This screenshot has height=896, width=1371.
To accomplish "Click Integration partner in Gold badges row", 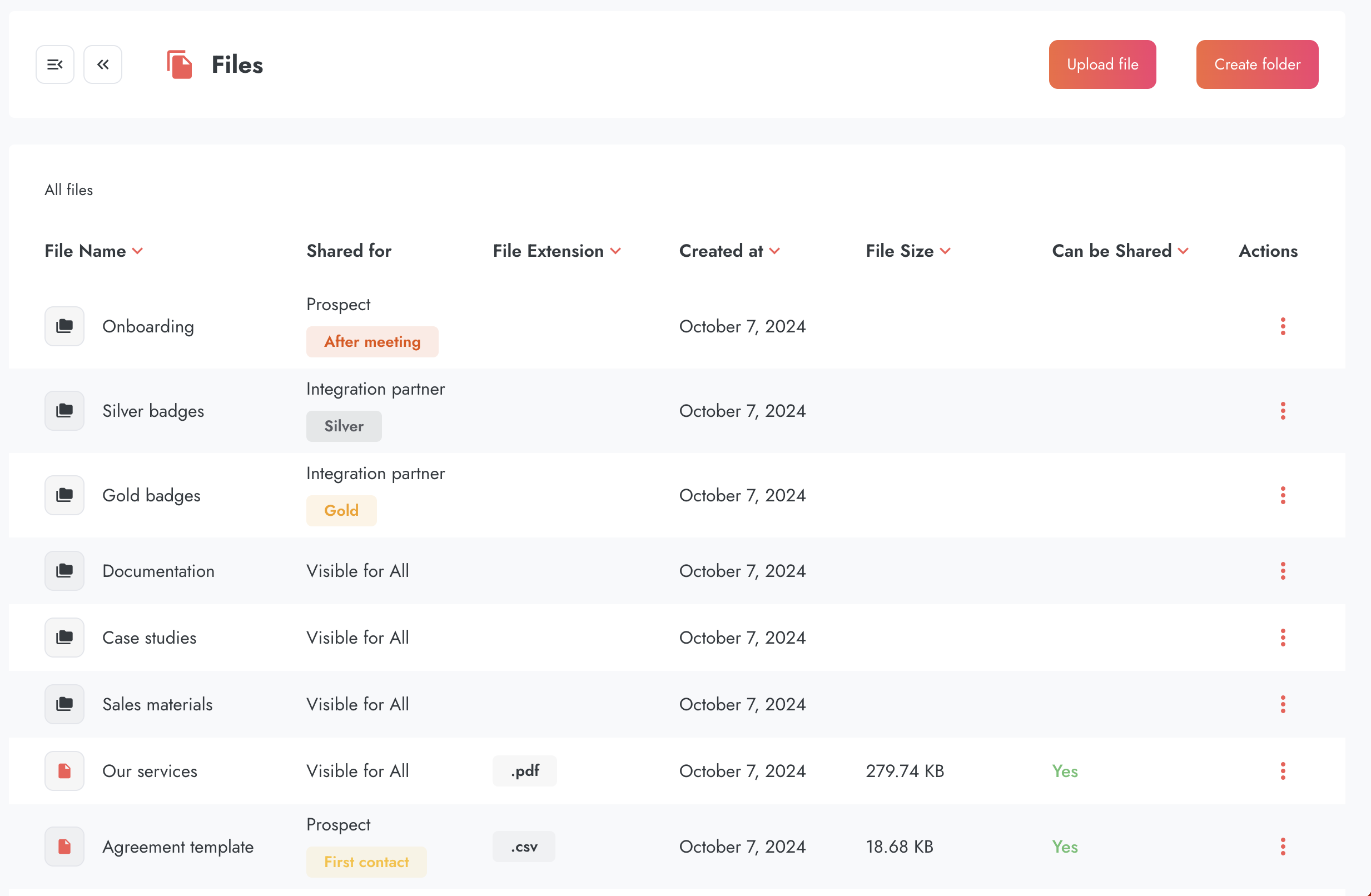I will coord(376,474).
